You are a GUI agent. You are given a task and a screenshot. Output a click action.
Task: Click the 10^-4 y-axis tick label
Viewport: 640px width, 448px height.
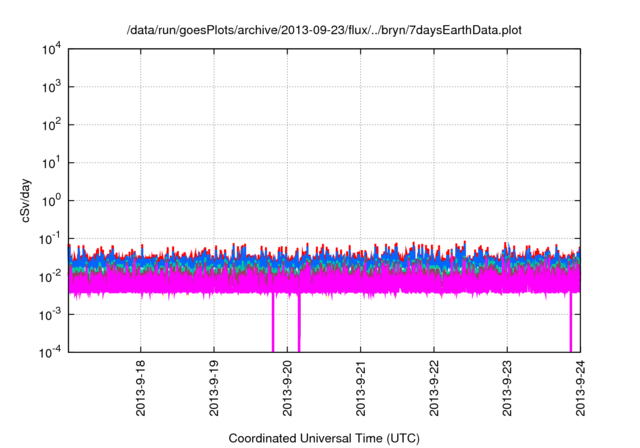(50, 351)
